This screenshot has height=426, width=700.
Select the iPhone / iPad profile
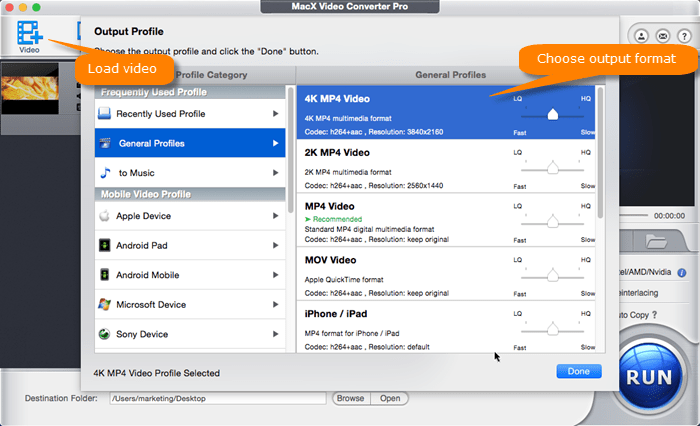(446, 327)
